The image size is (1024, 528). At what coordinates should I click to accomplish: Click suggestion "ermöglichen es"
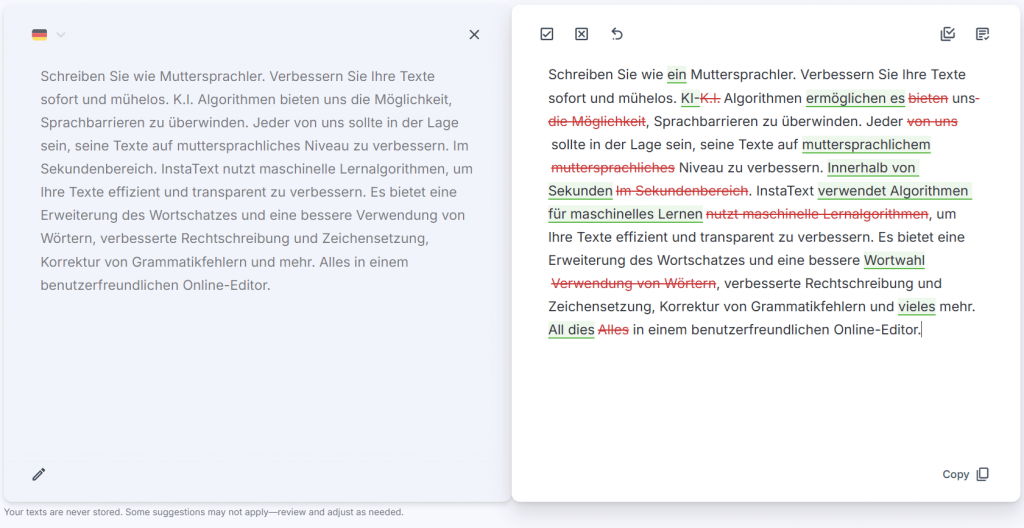point(855,99)
